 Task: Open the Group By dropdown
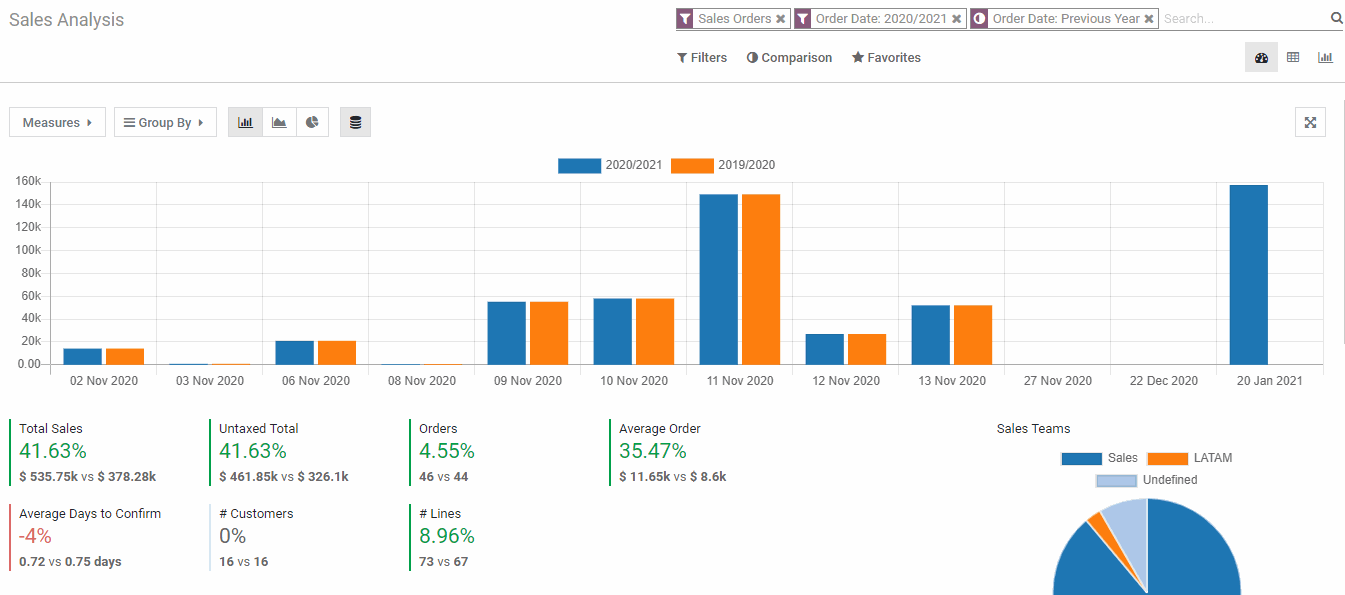[165, 122]
